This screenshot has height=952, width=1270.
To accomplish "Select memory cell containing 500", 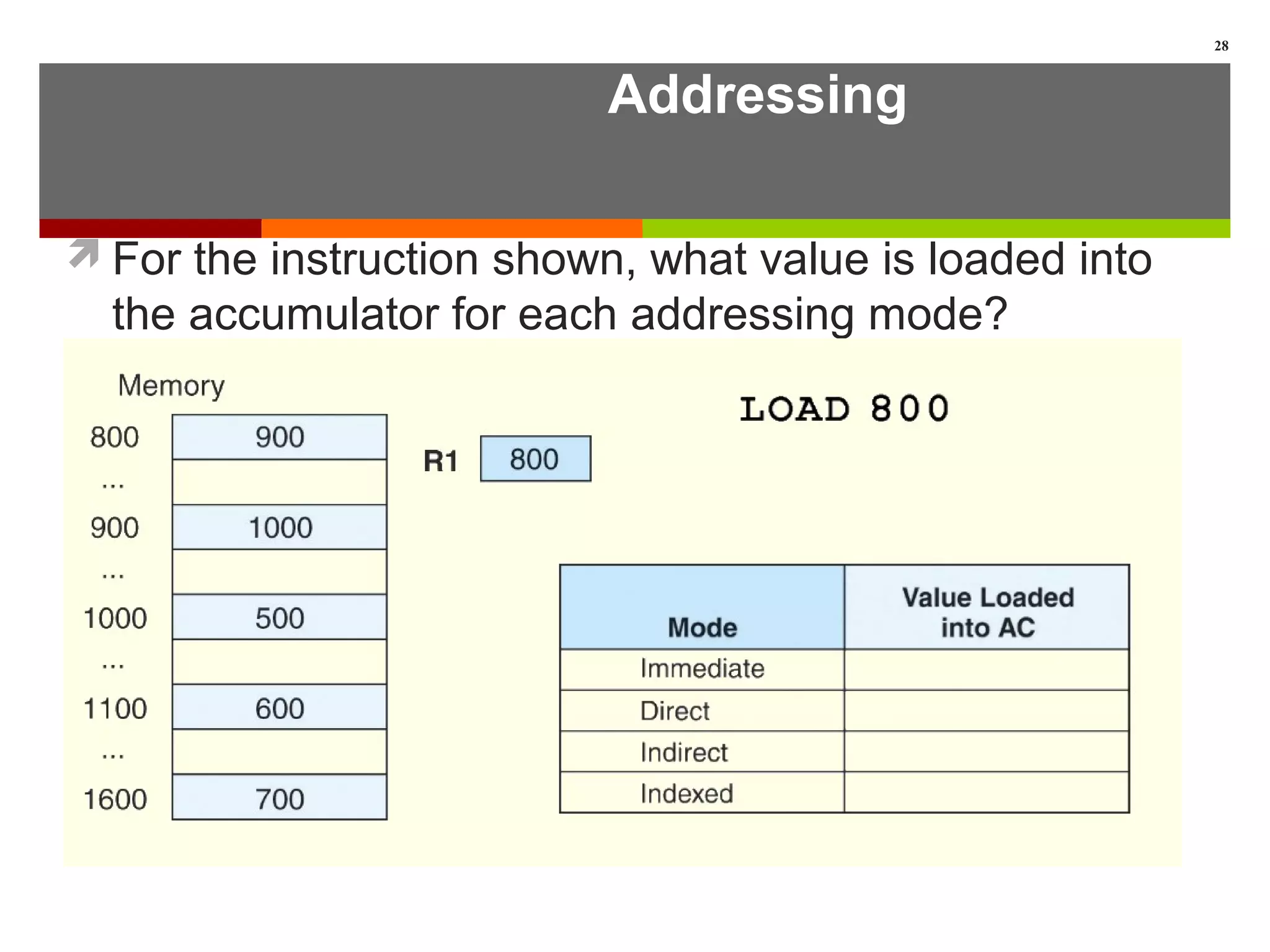I will tap(280, 617).
